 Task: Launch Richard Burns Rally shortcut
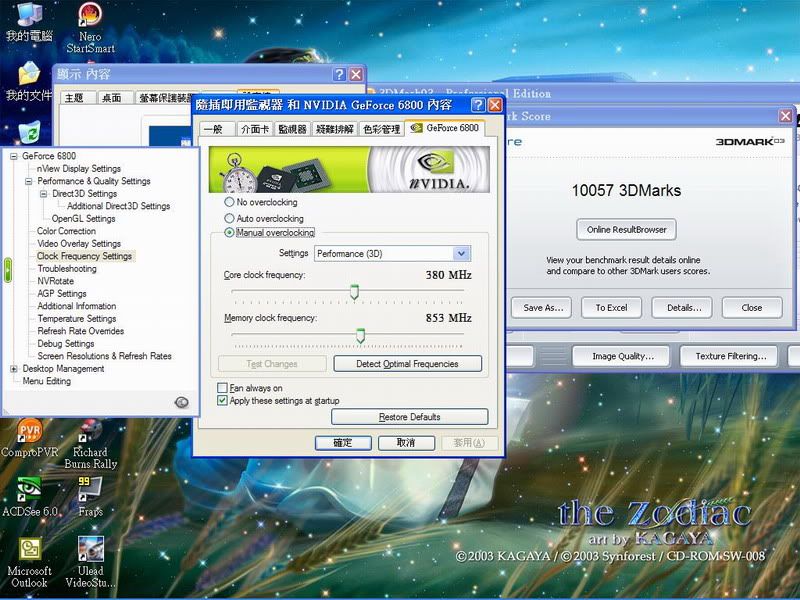pos(90,444)
